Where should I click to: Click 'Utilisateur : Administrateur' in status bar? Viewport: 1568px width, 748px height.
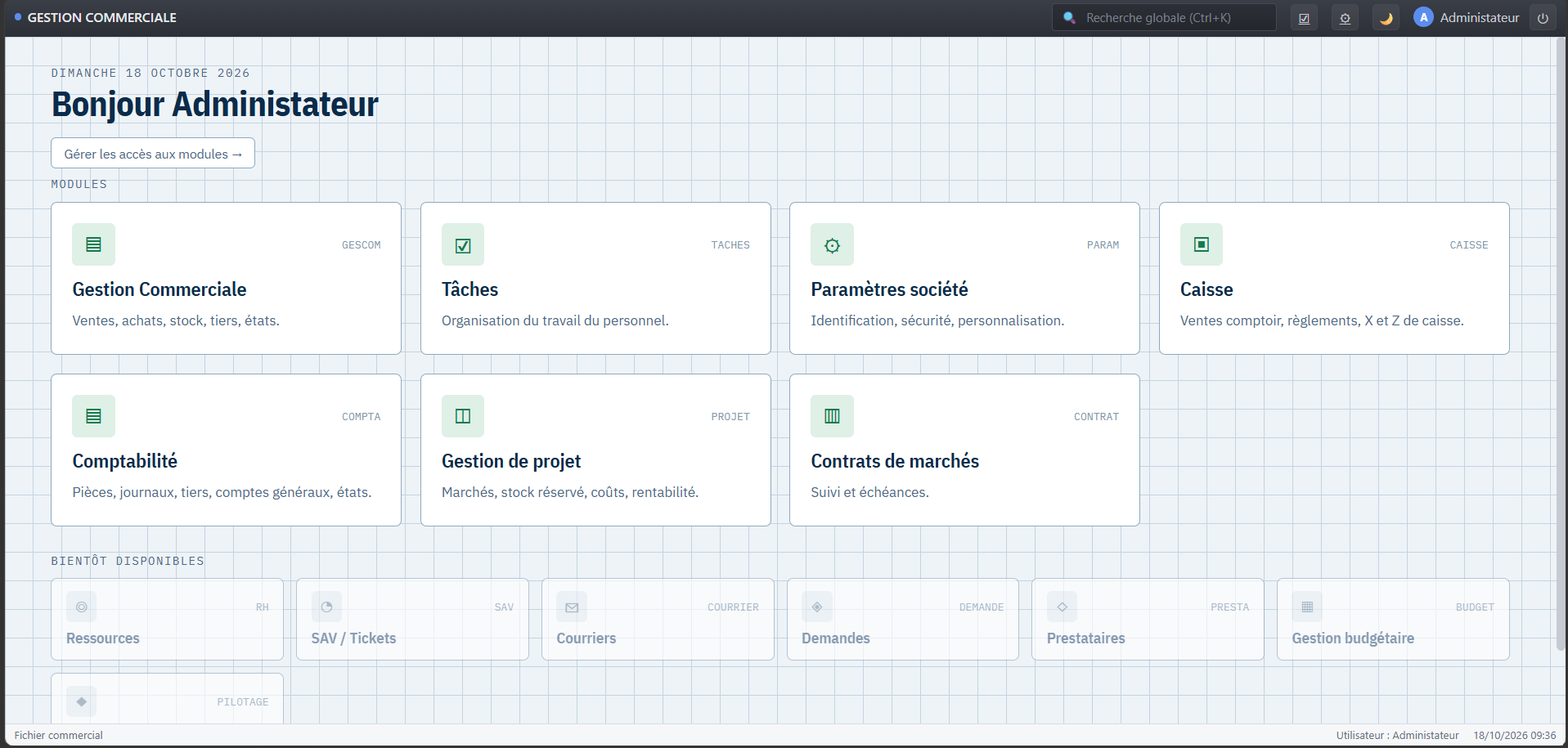pyautogui.click(x=1398, y=735)
